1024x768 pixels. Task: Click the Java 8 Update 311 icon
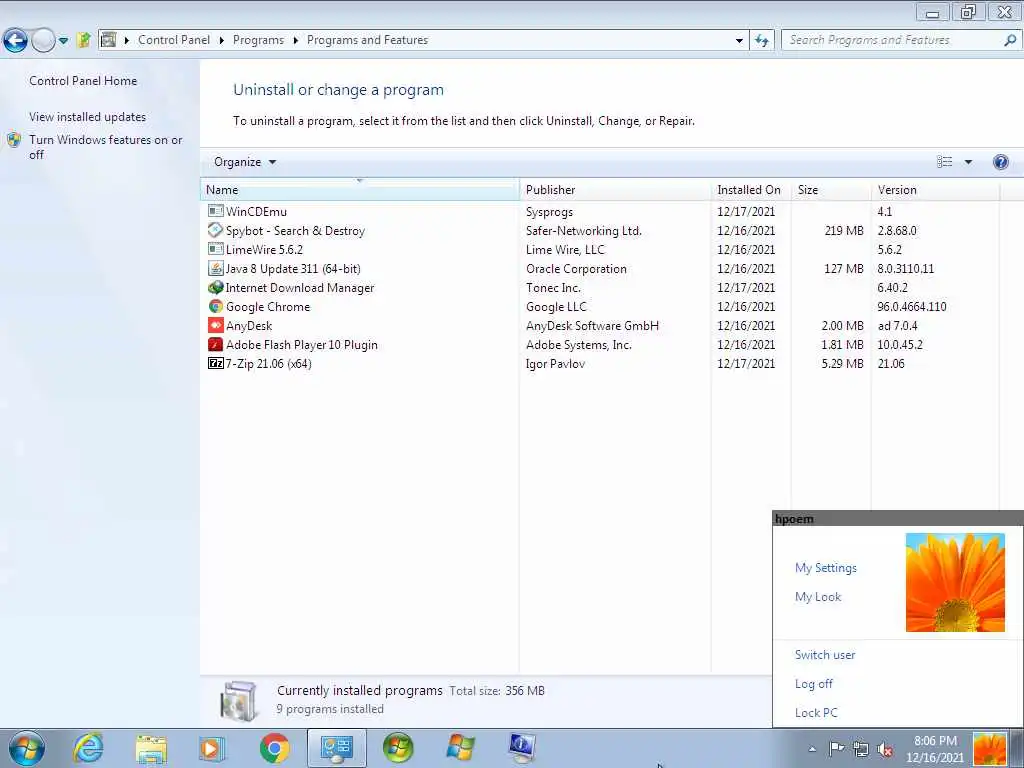click(x=216, y=268)
